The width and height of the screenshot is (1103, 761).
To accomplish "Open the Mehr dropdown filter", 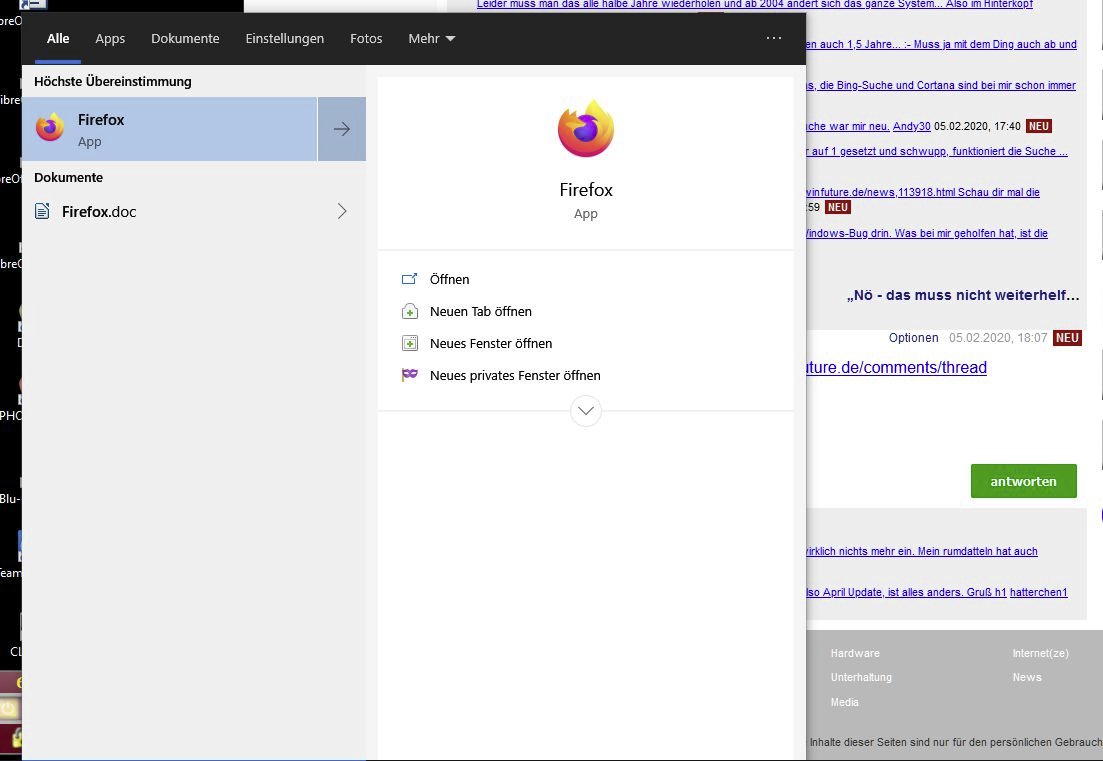I will 431,38.
